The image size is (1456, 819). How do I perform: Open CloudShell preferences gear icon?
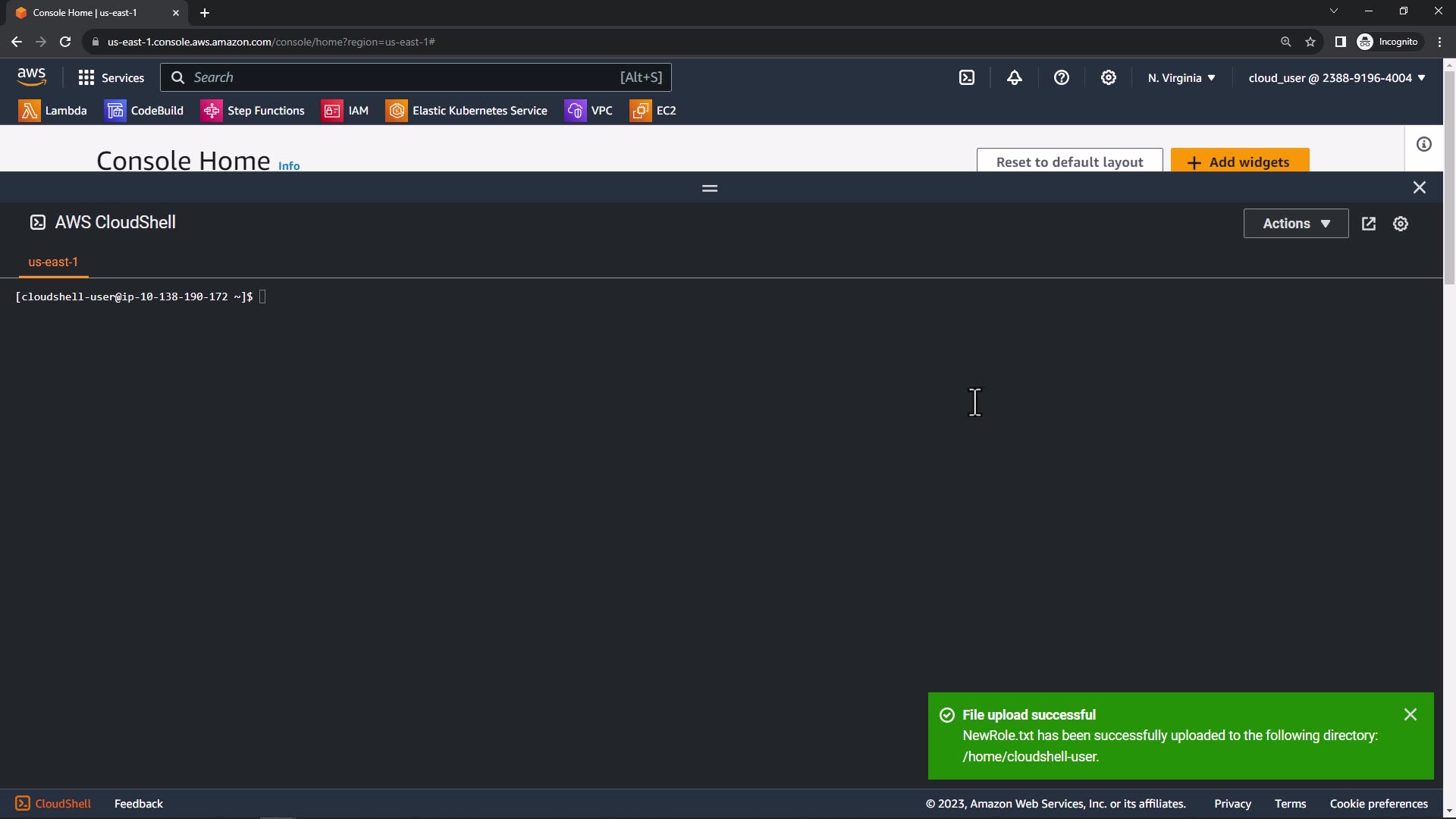click(1401, 224)
